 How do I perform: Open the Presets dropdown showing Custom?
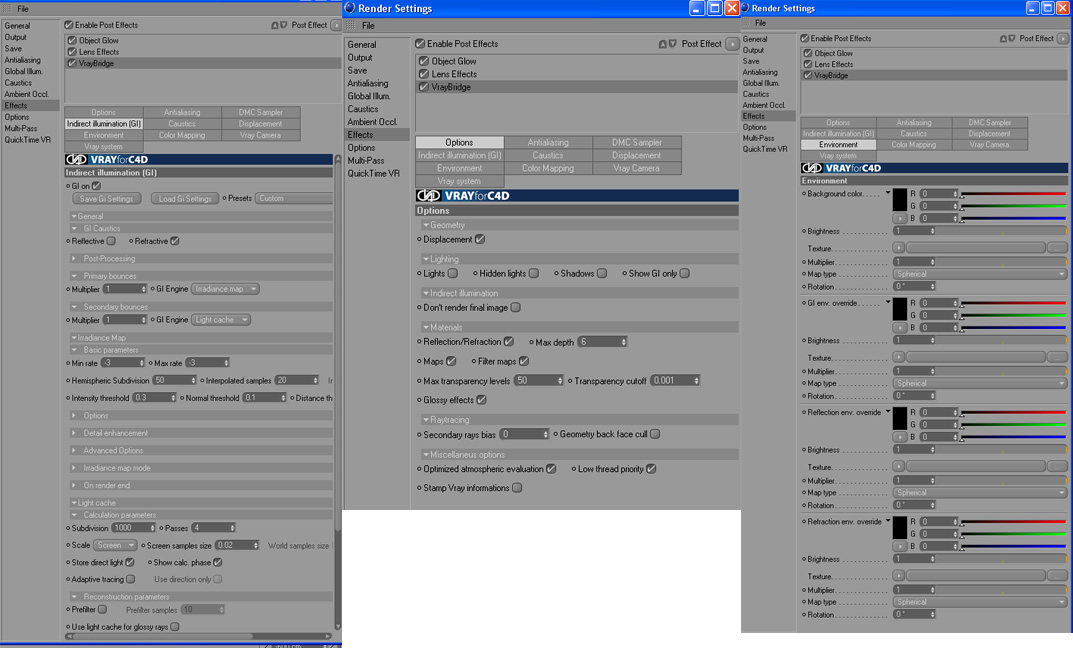tap(294, 198)
